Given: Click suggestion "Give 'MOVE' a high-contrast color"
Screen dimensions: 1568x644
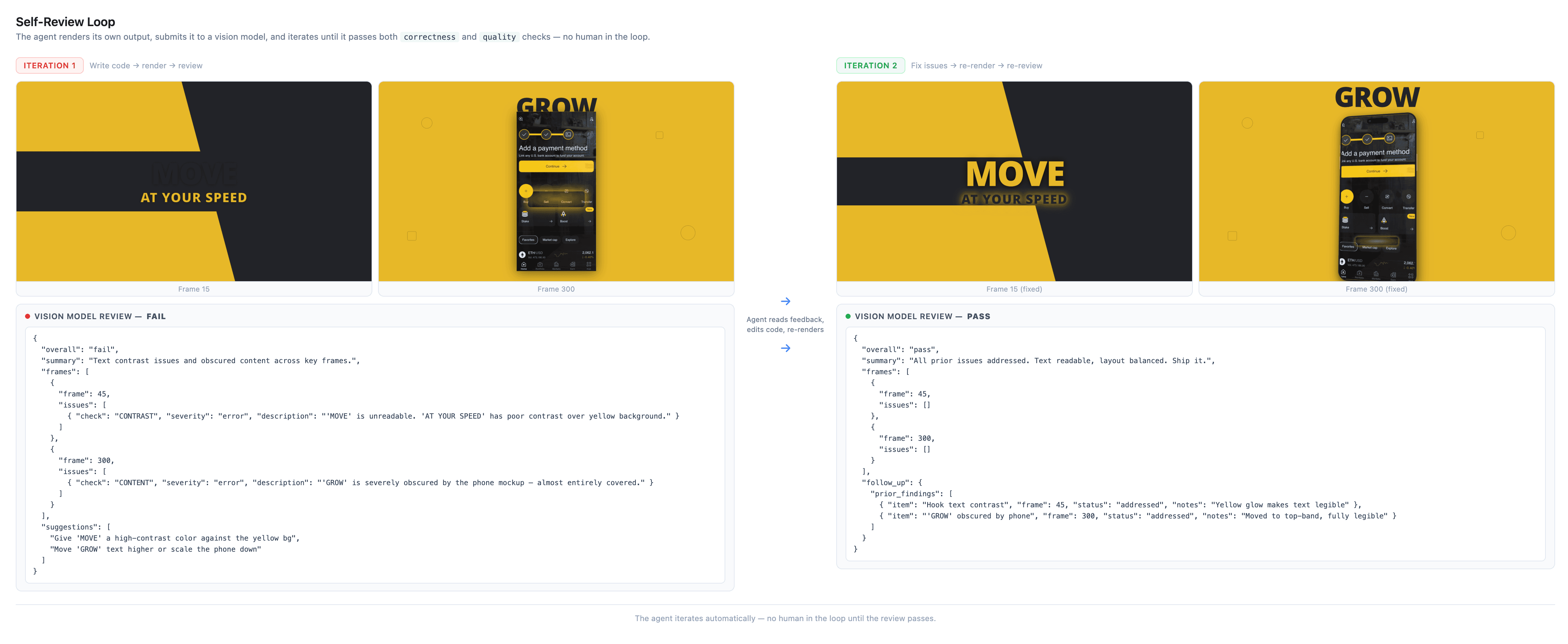Looking at the screenshot, I should (175, 538).
